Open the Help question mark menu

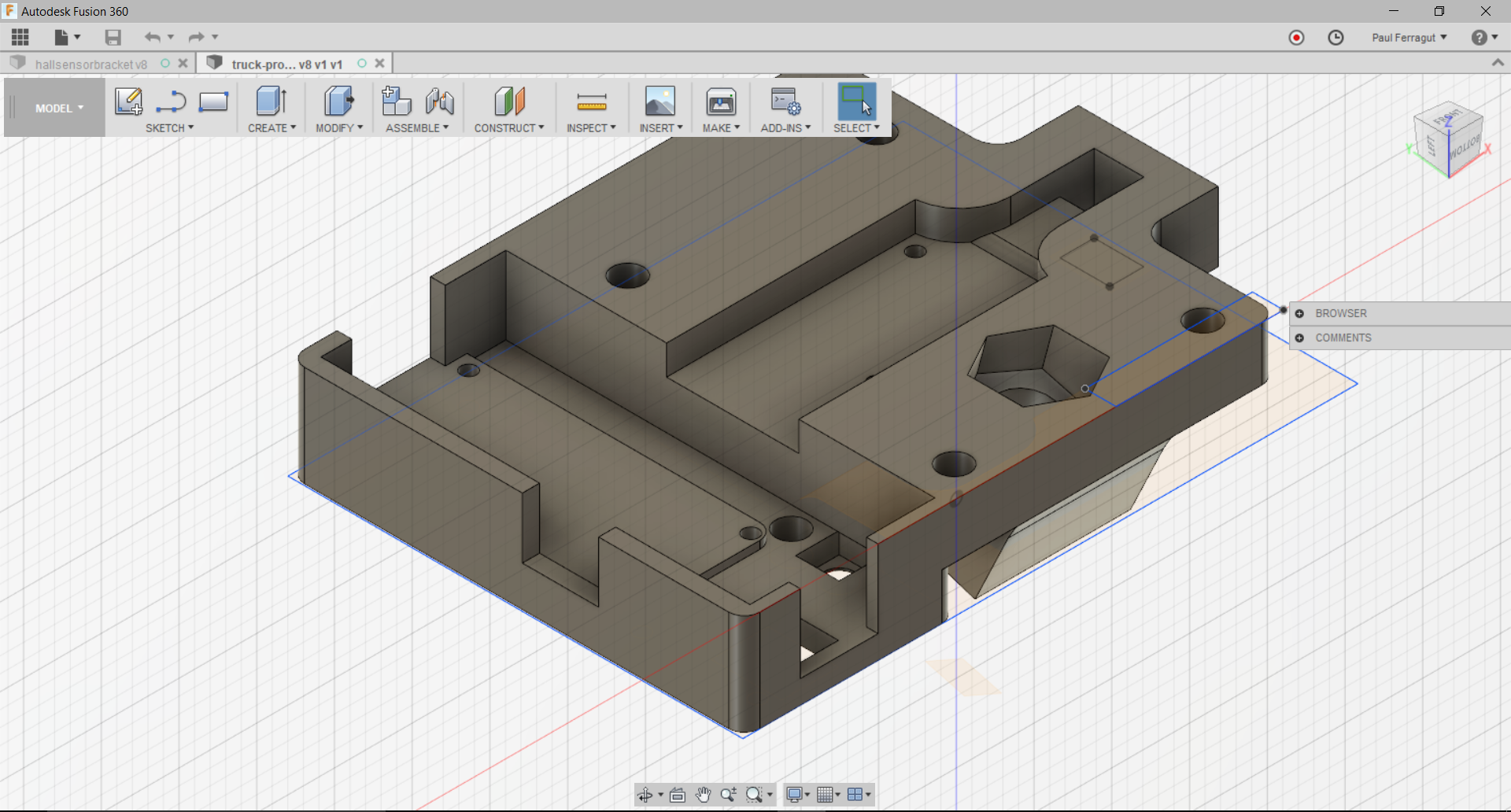click(x=1484, y=37)
